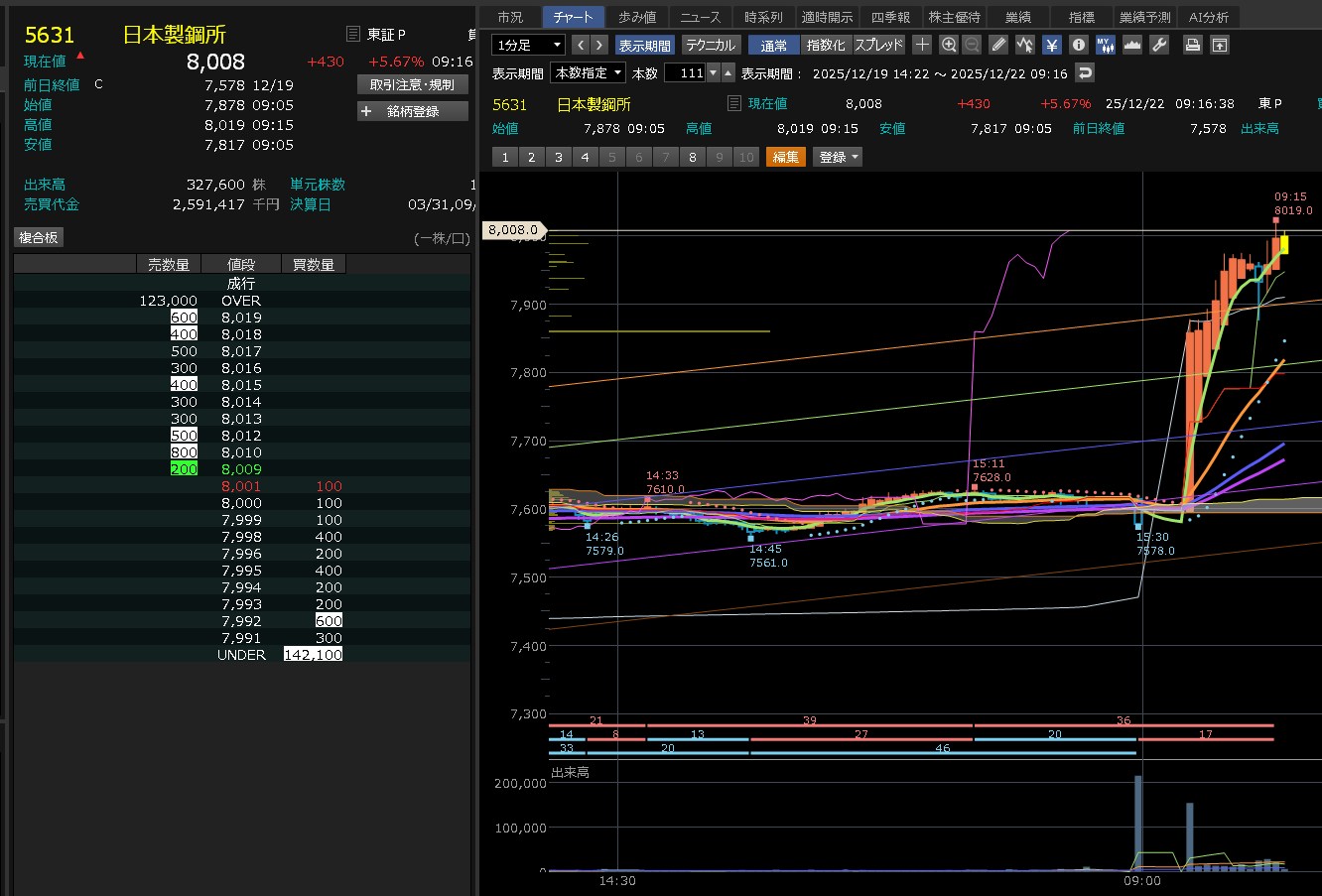Select the pencil drawing tool

(998, 45)
